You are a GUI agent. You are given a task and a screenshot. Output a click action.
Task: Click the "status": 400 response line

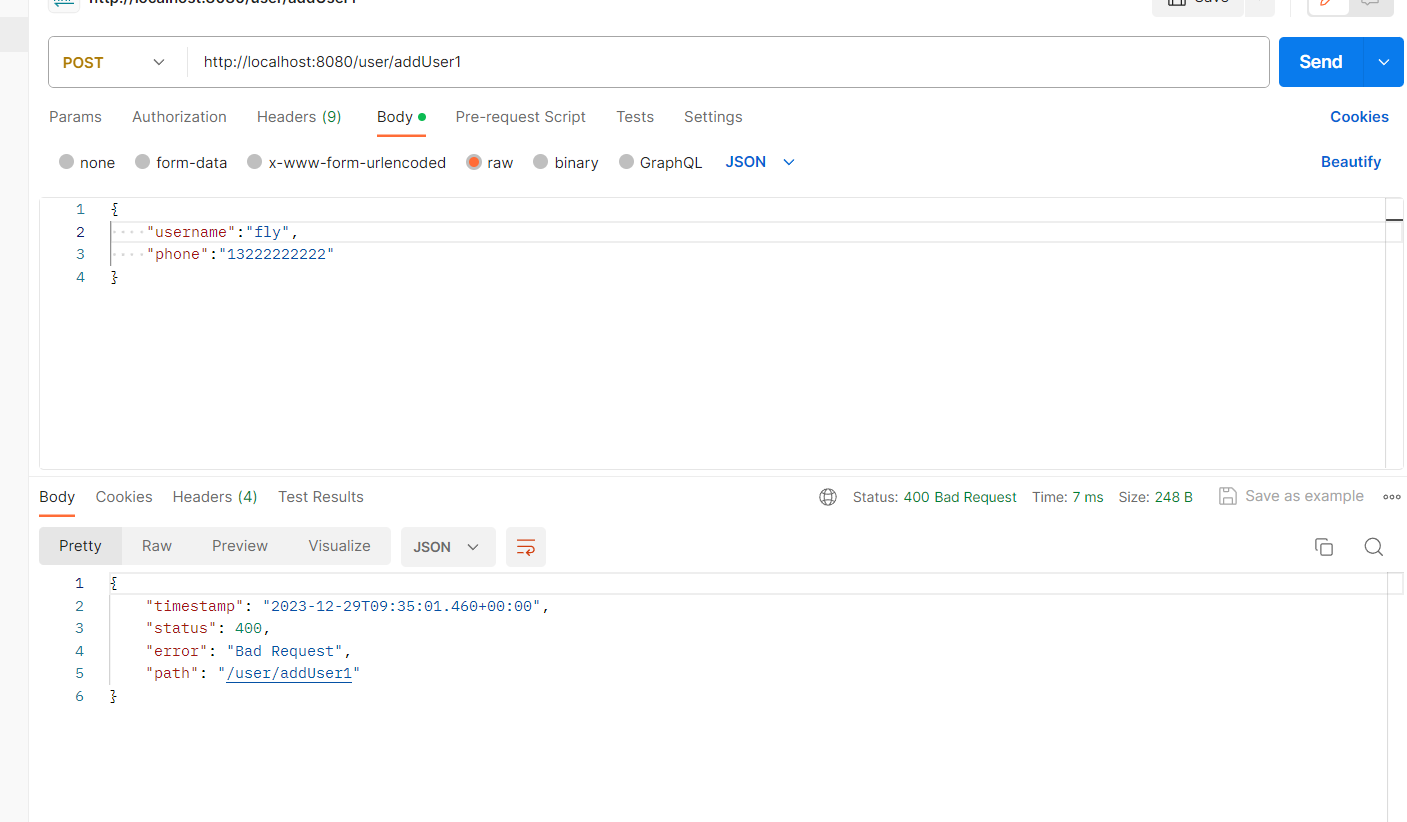pyautogui.click(x=208, y=628)
